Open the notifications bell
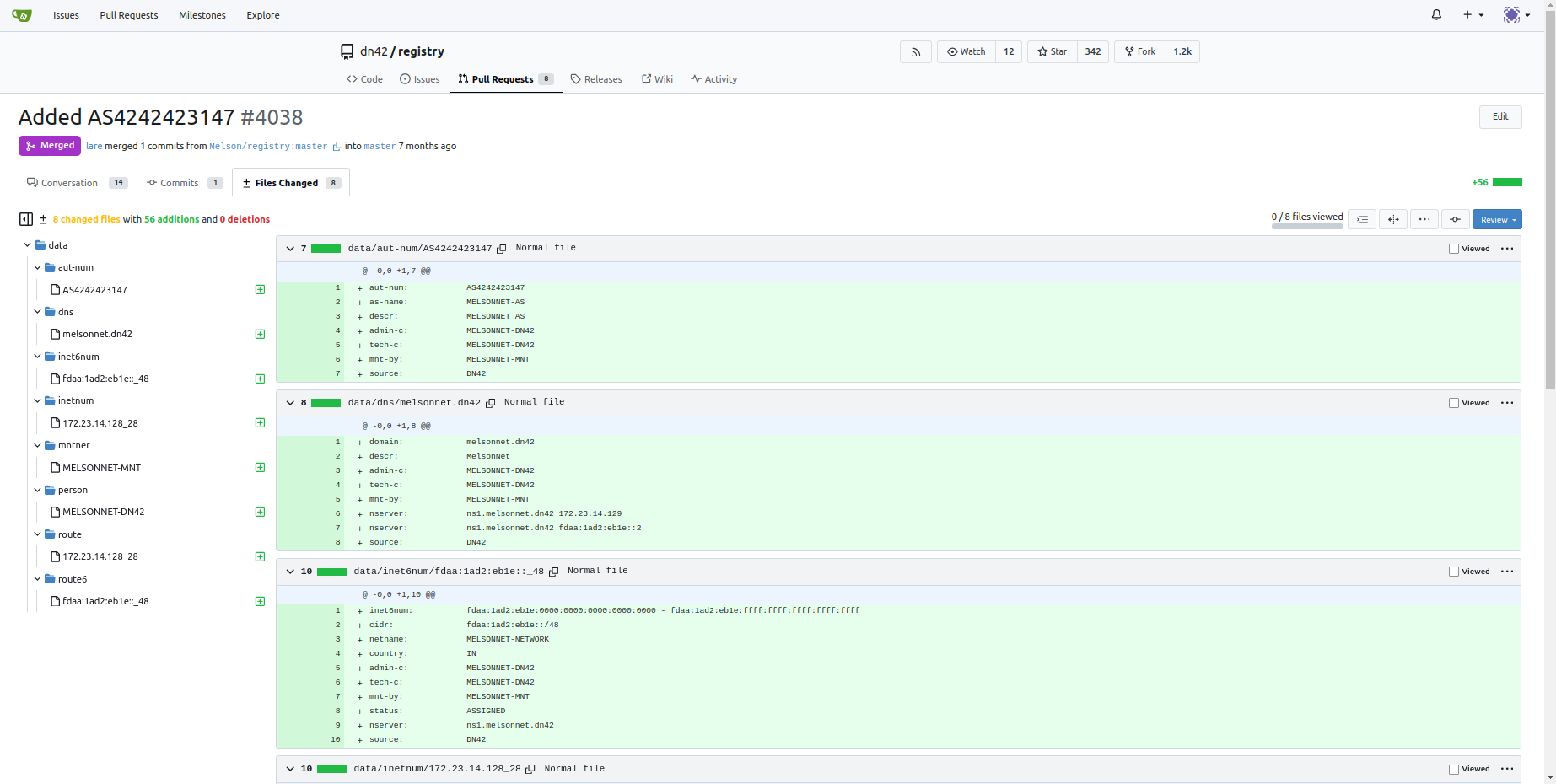Viewport: 1556px width, 784px height. click(x=1436, y=15)
